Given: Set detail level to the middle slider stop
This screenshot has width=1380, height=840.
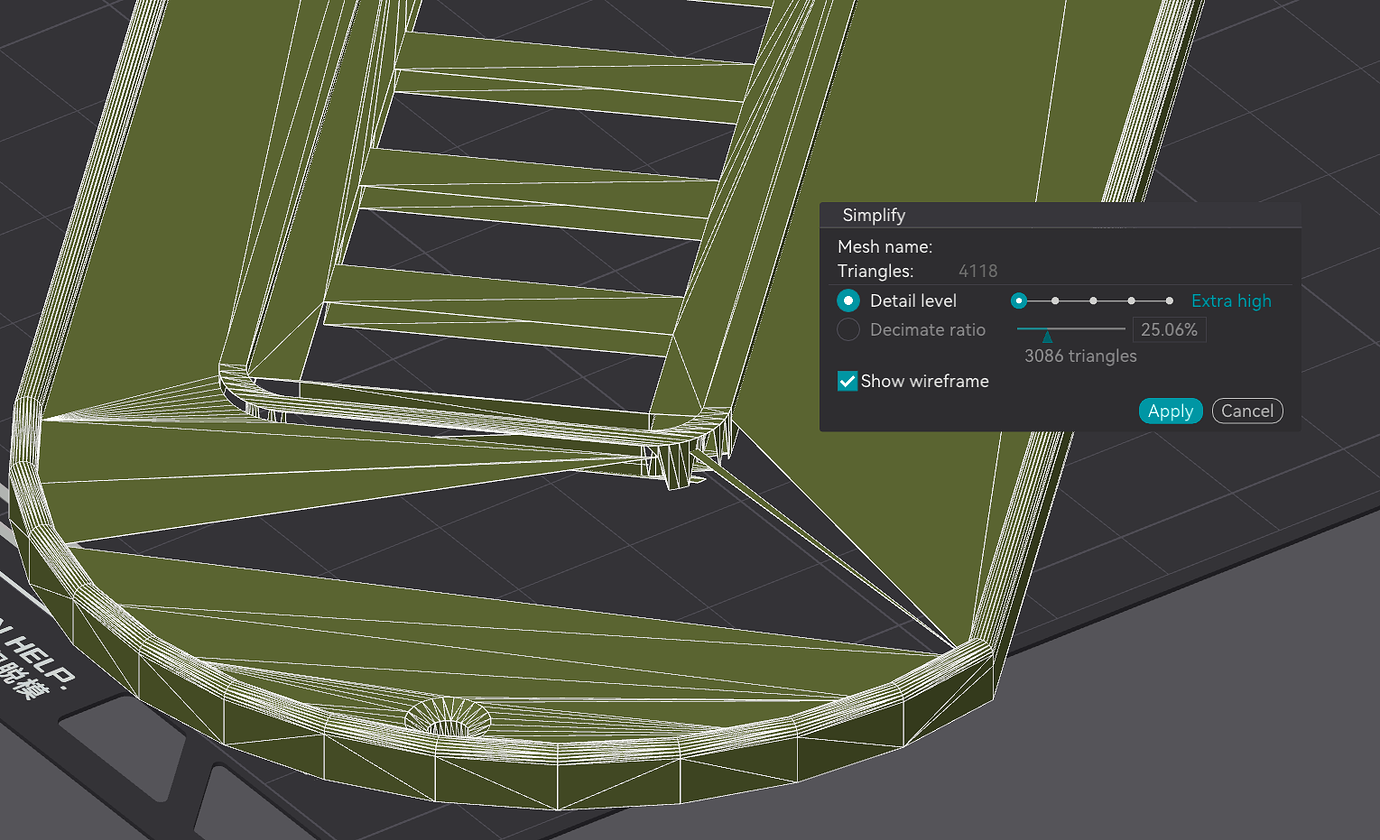Looking at the screenshot, I should (1094, 300).
